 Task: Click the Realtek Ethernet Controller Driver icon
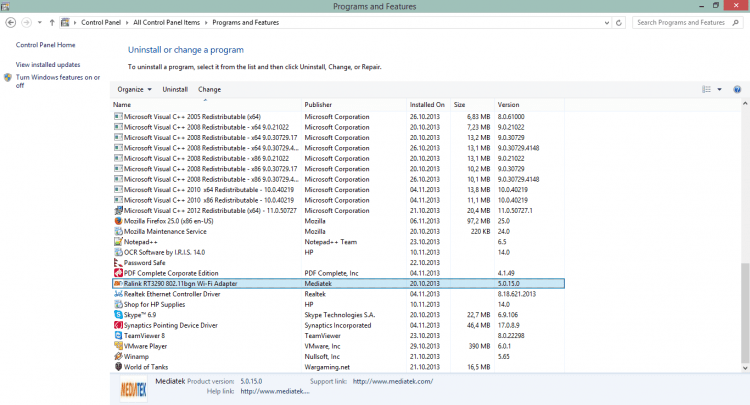pos(118,294)
